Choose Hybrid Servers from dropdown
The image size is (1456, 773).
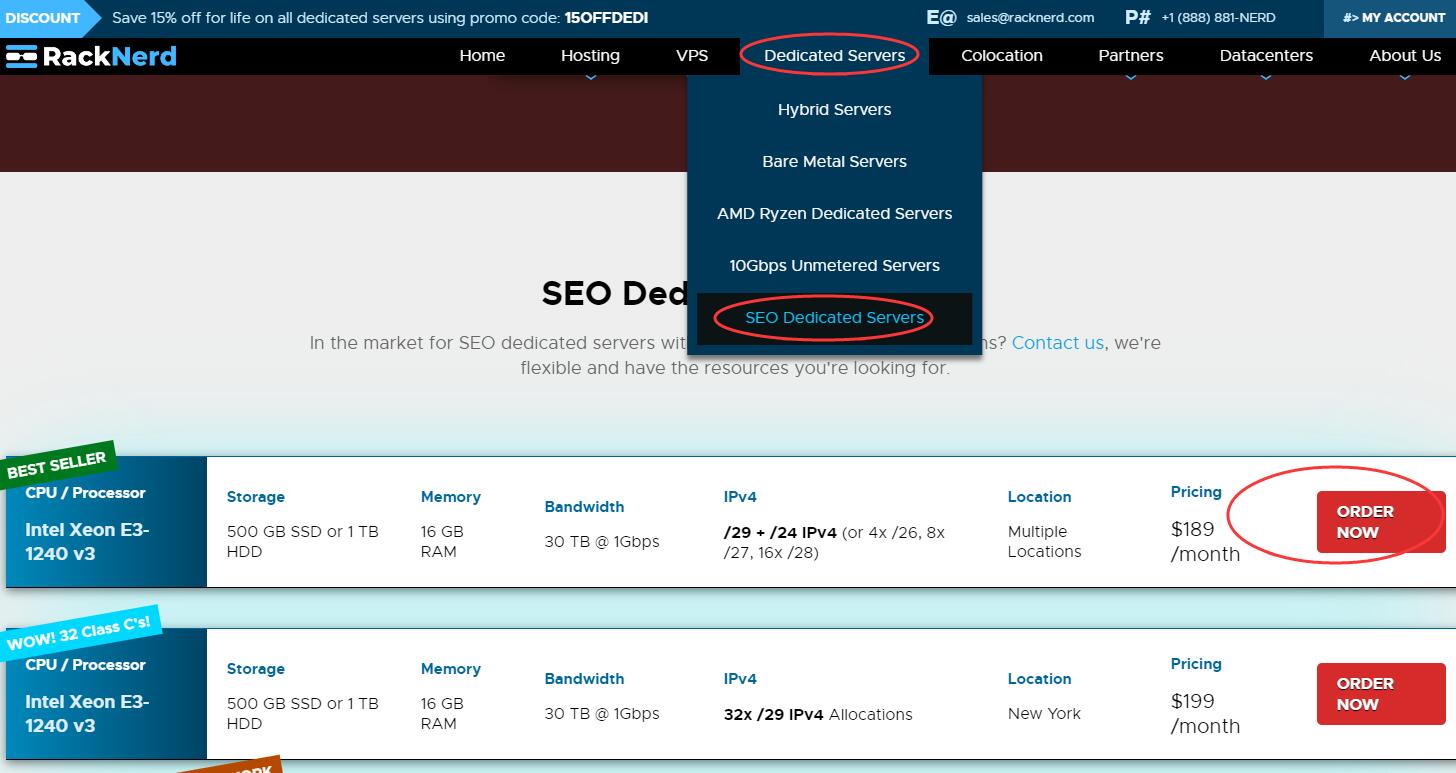(835, 110)
